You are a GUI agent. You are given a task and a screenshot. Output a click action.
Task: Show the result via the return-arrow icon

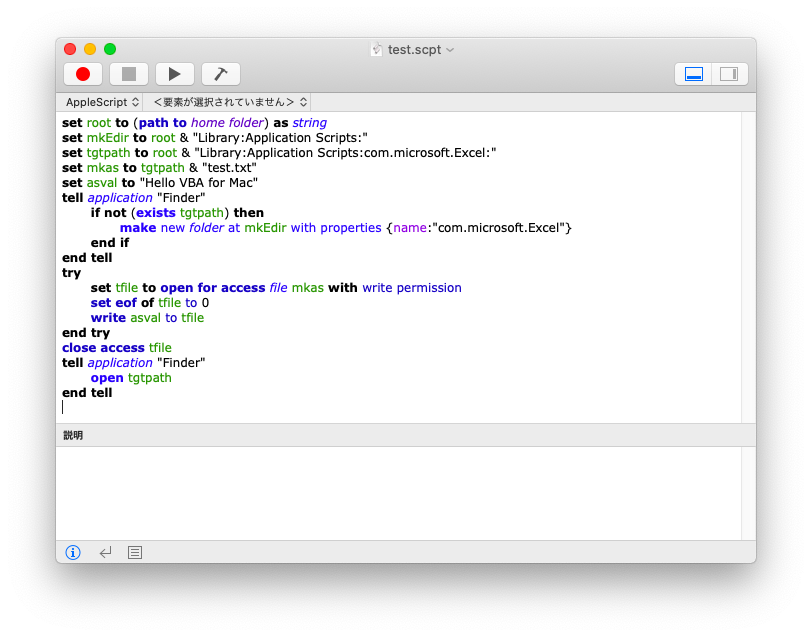coord(105,552)
